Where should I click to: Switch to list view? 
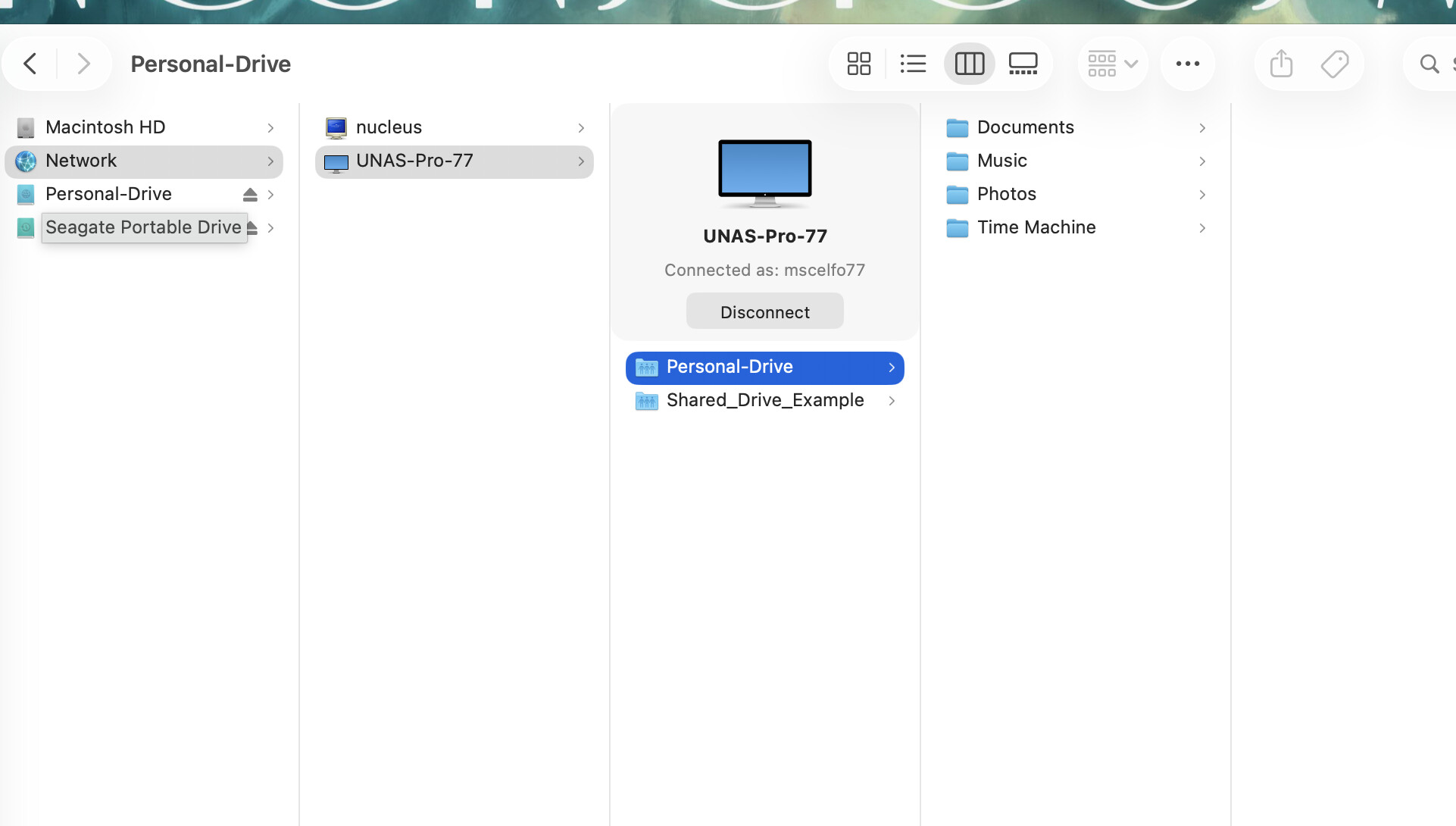(913, 64)
